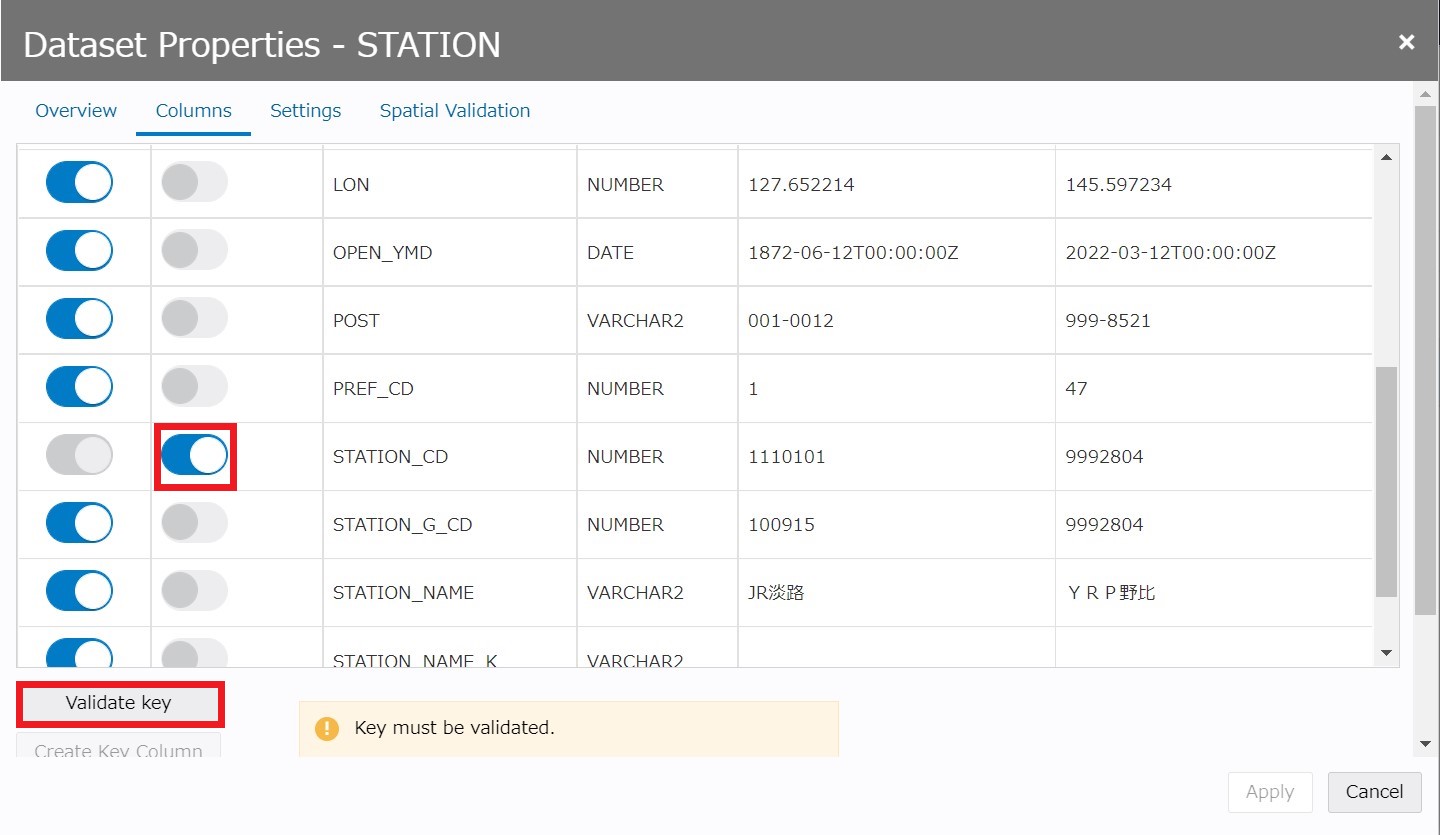1440x835 pixels.
Task: Click the table's vertical scrollbar thumb
Action: (1386, 480)
